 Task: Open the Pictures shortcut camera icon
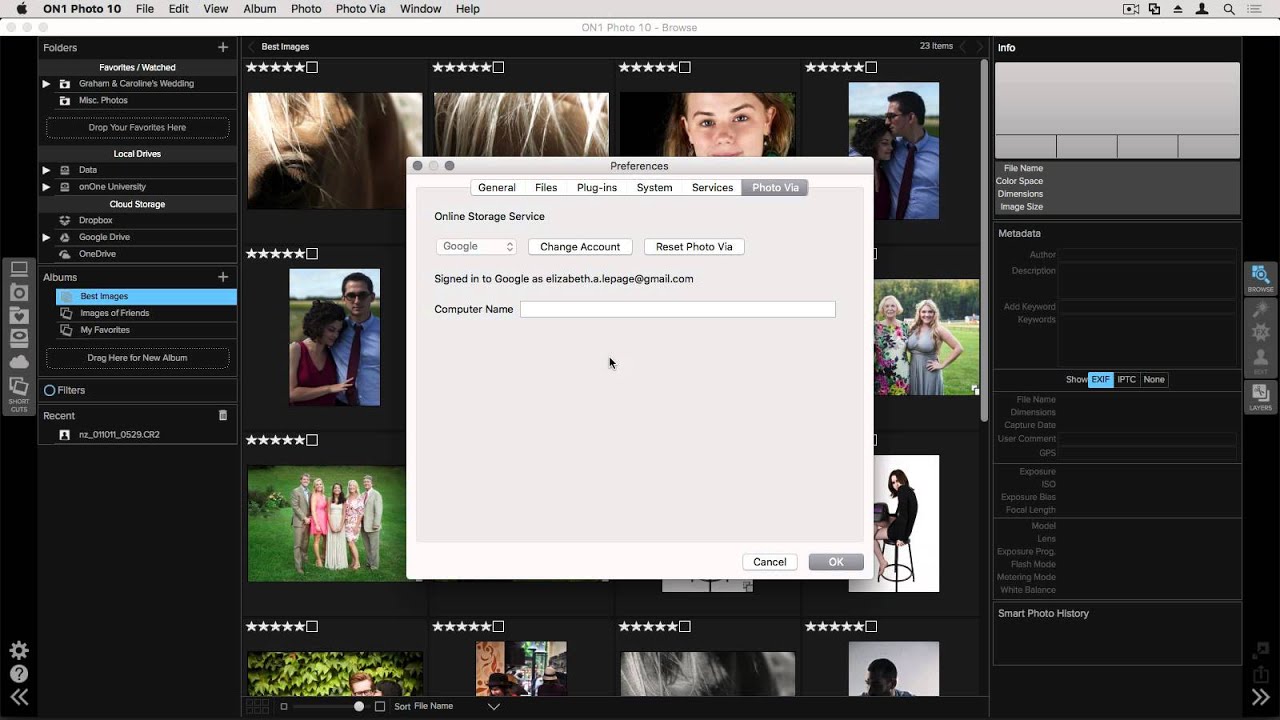[x=19, y=292]
